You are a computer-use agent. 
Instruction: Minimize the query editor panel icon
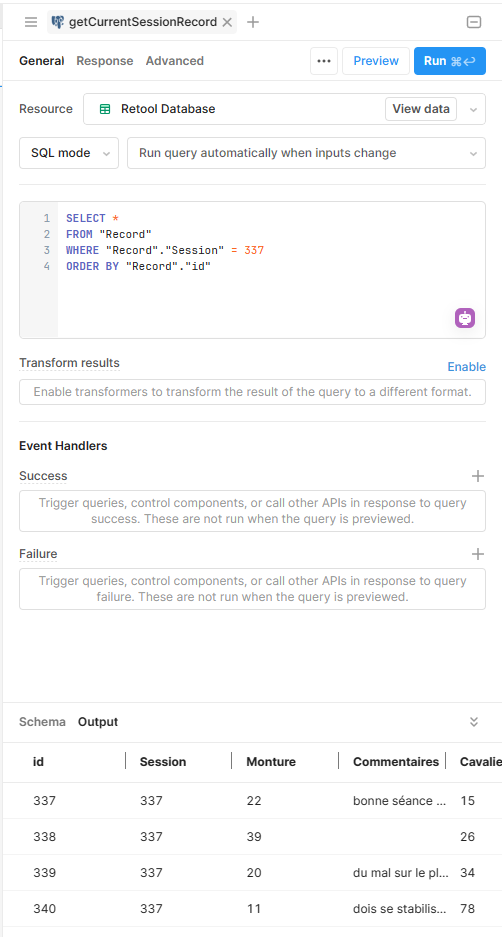point(474,22)
